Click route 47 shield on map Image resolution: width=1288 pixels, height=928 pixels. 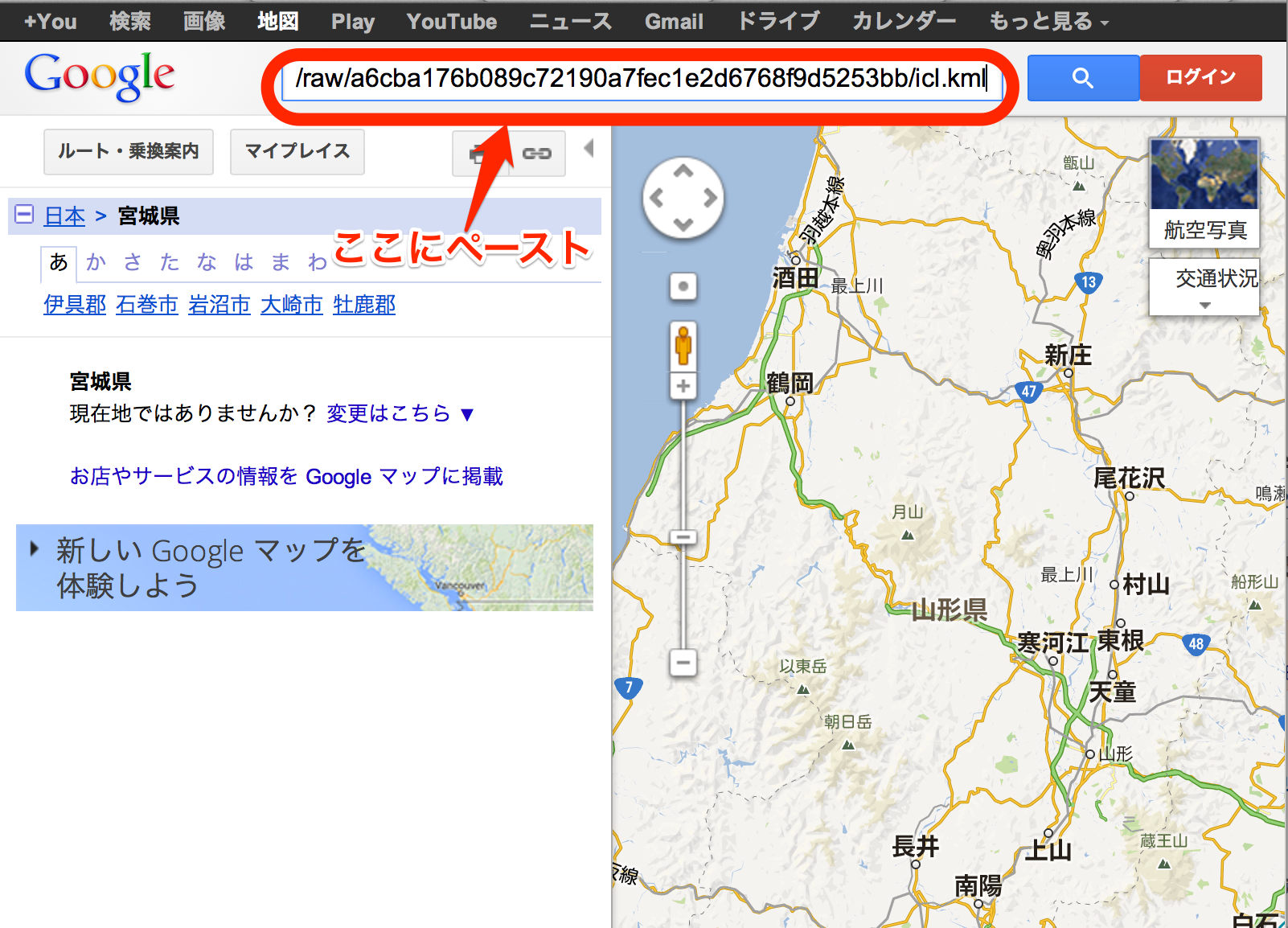pos(1029,392)
